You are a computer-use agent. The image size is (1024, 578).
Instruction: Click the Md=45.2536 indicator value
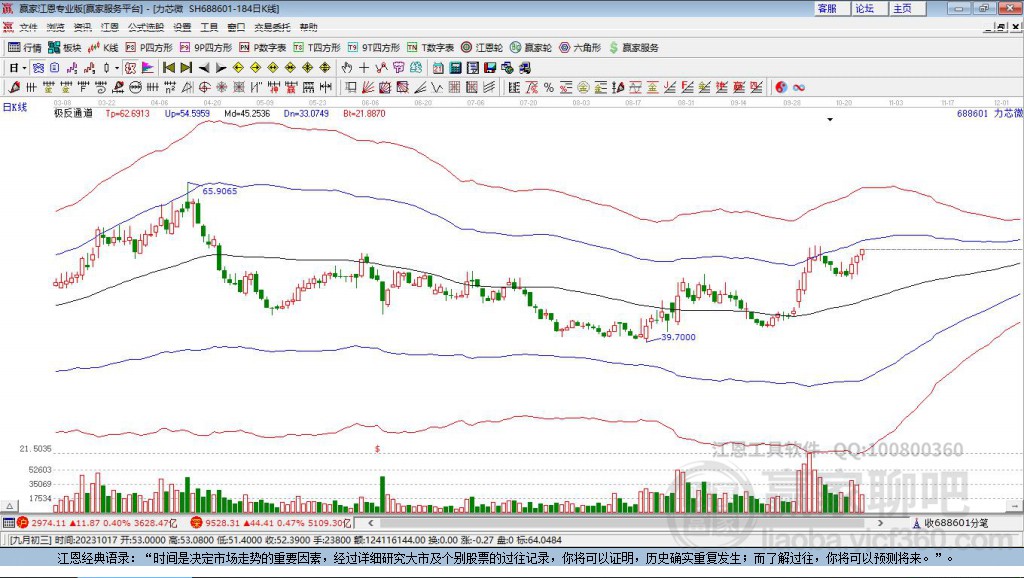[247, 113]
